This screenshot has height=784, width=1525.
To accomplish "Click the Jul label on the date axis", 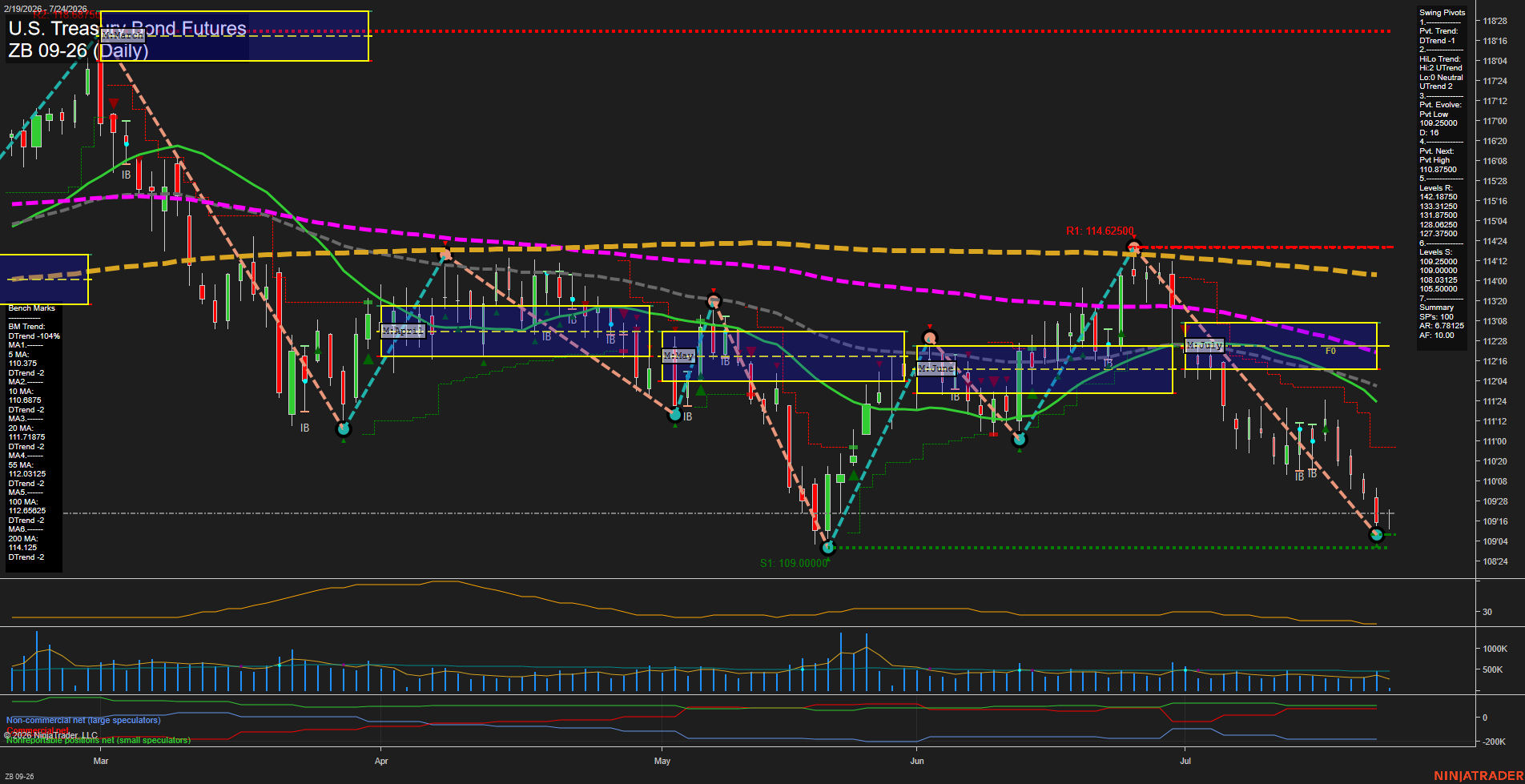I will click(x=1185, y=761).
